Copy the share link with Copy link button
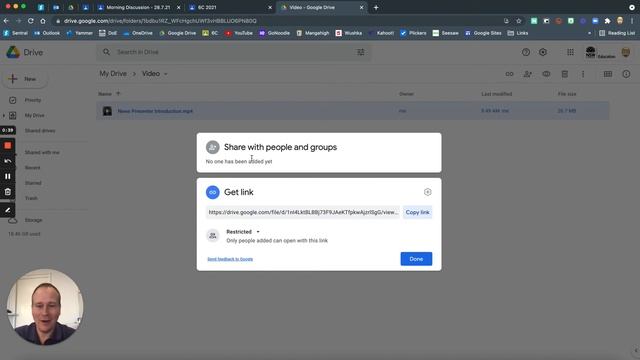Screen dimensions: 640x360 pyautogui.click(x=417, y=212)
